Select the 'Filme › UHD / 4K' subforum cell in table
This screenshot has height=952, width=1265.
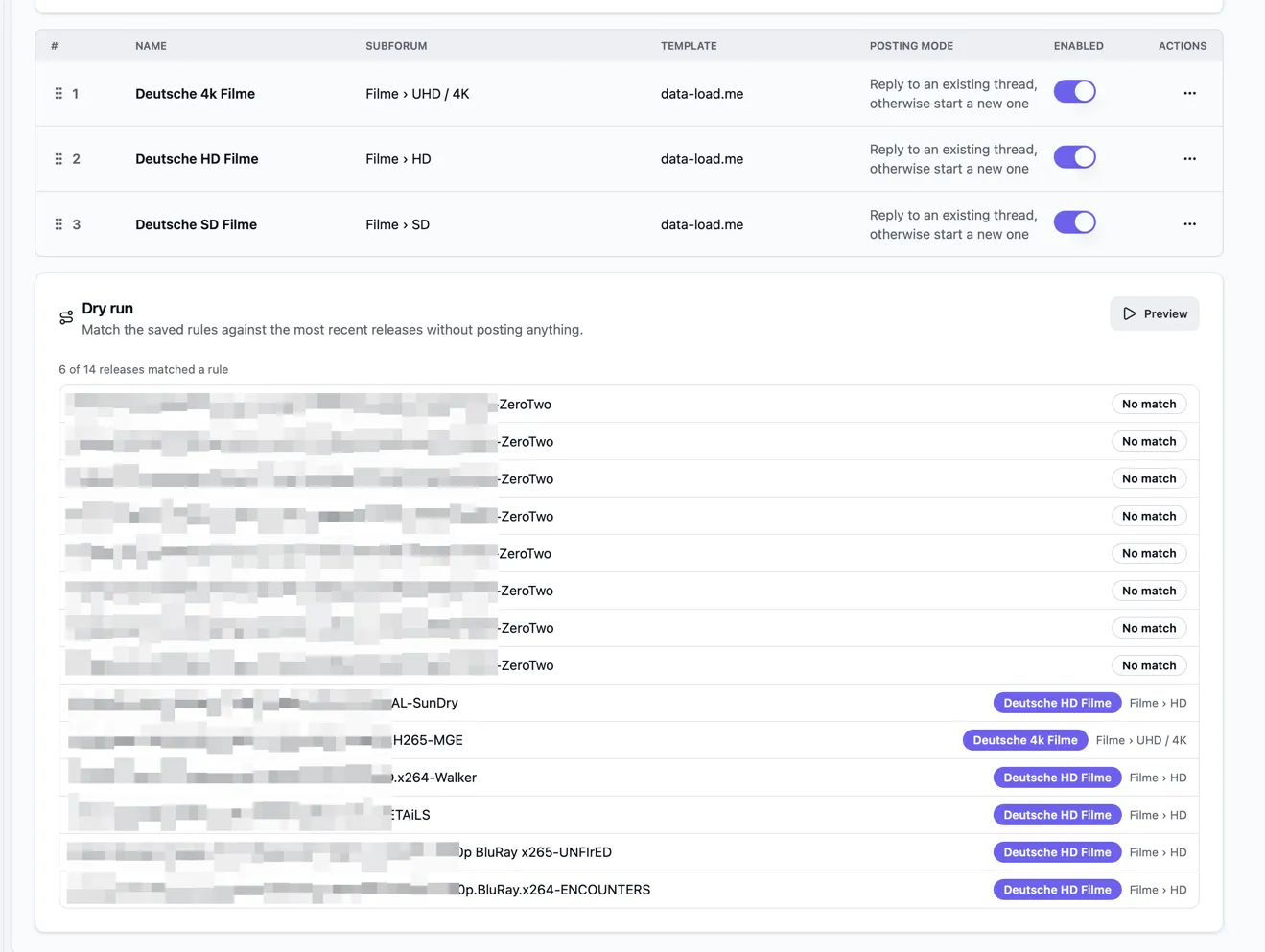[417, 94]
